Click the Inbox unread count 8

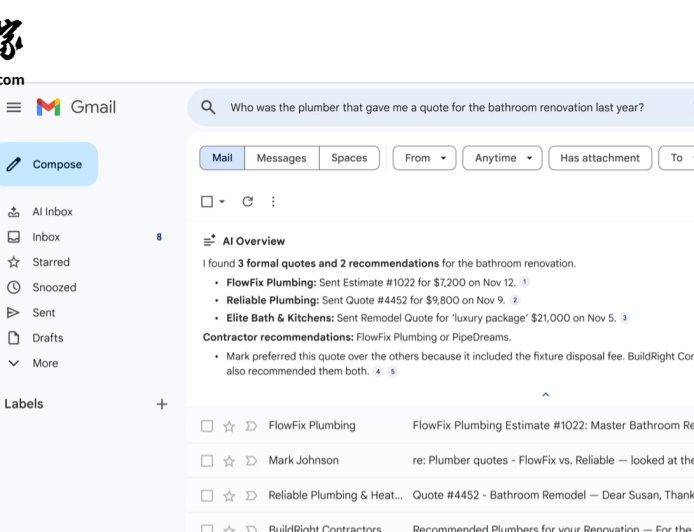159,237
